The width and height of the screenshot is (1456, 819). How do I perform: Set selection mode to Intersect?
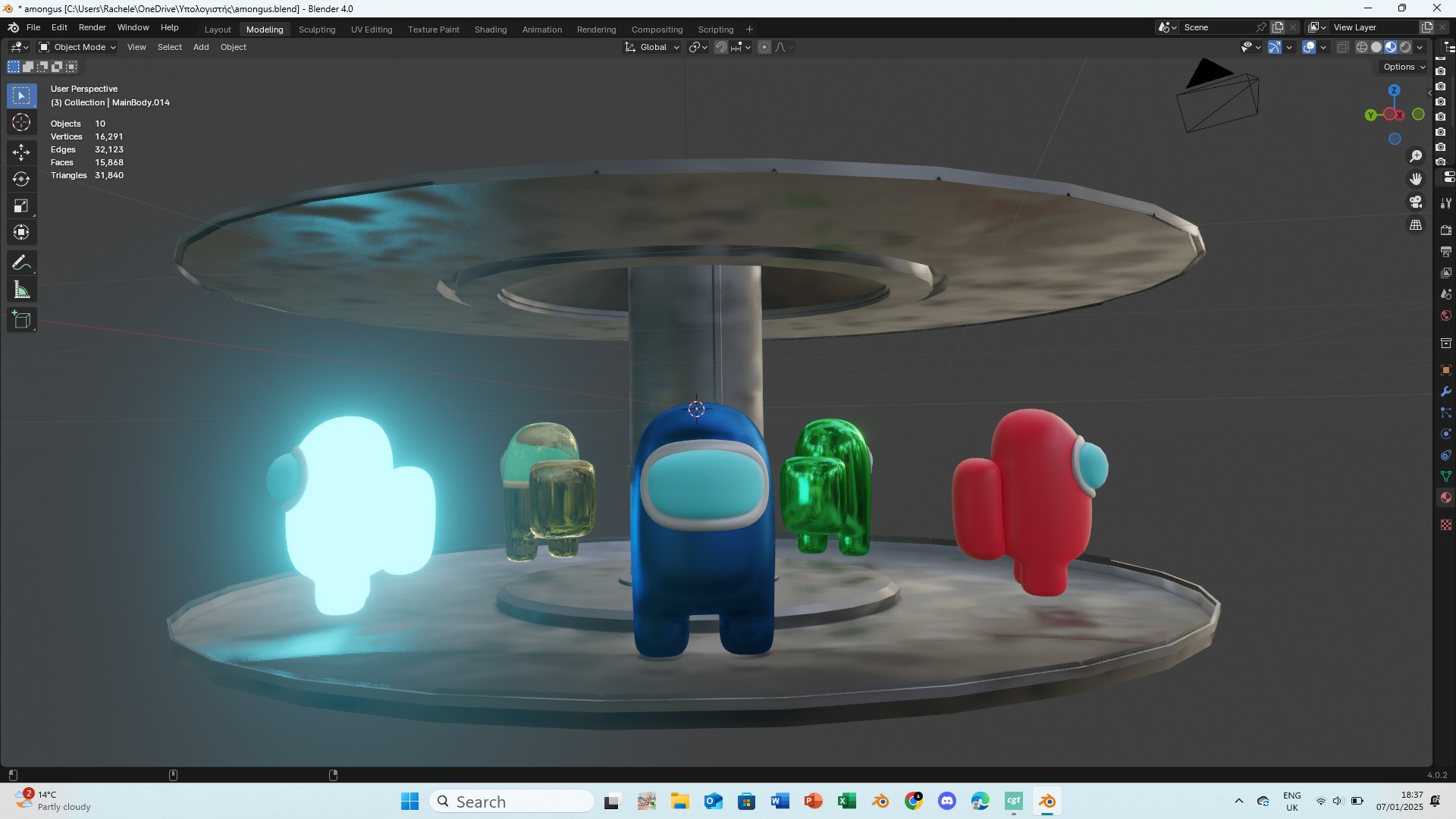(x=71, y=67)
